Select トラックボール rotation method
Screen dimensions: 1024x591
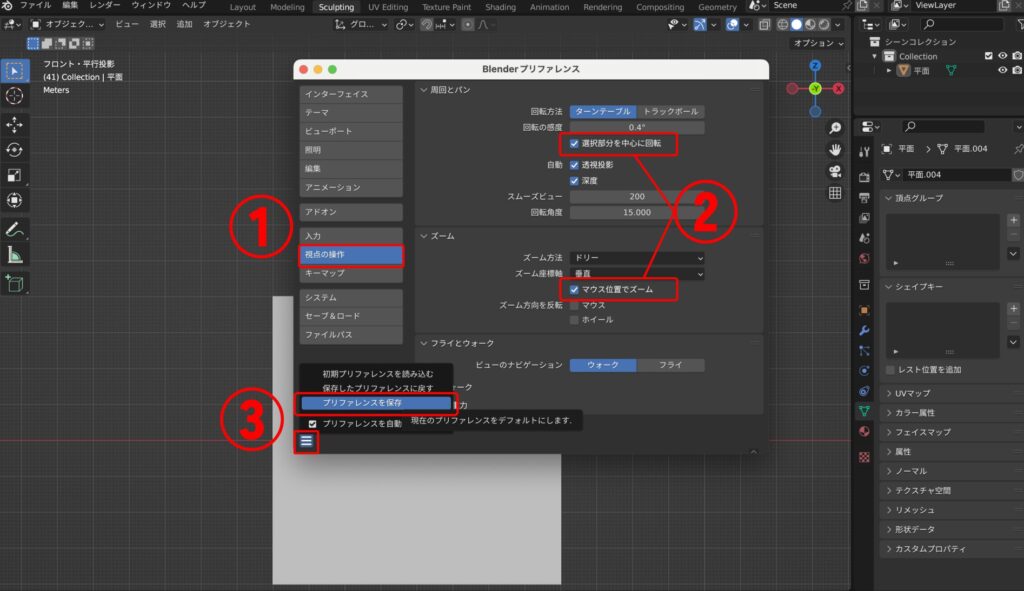[670, 111]
